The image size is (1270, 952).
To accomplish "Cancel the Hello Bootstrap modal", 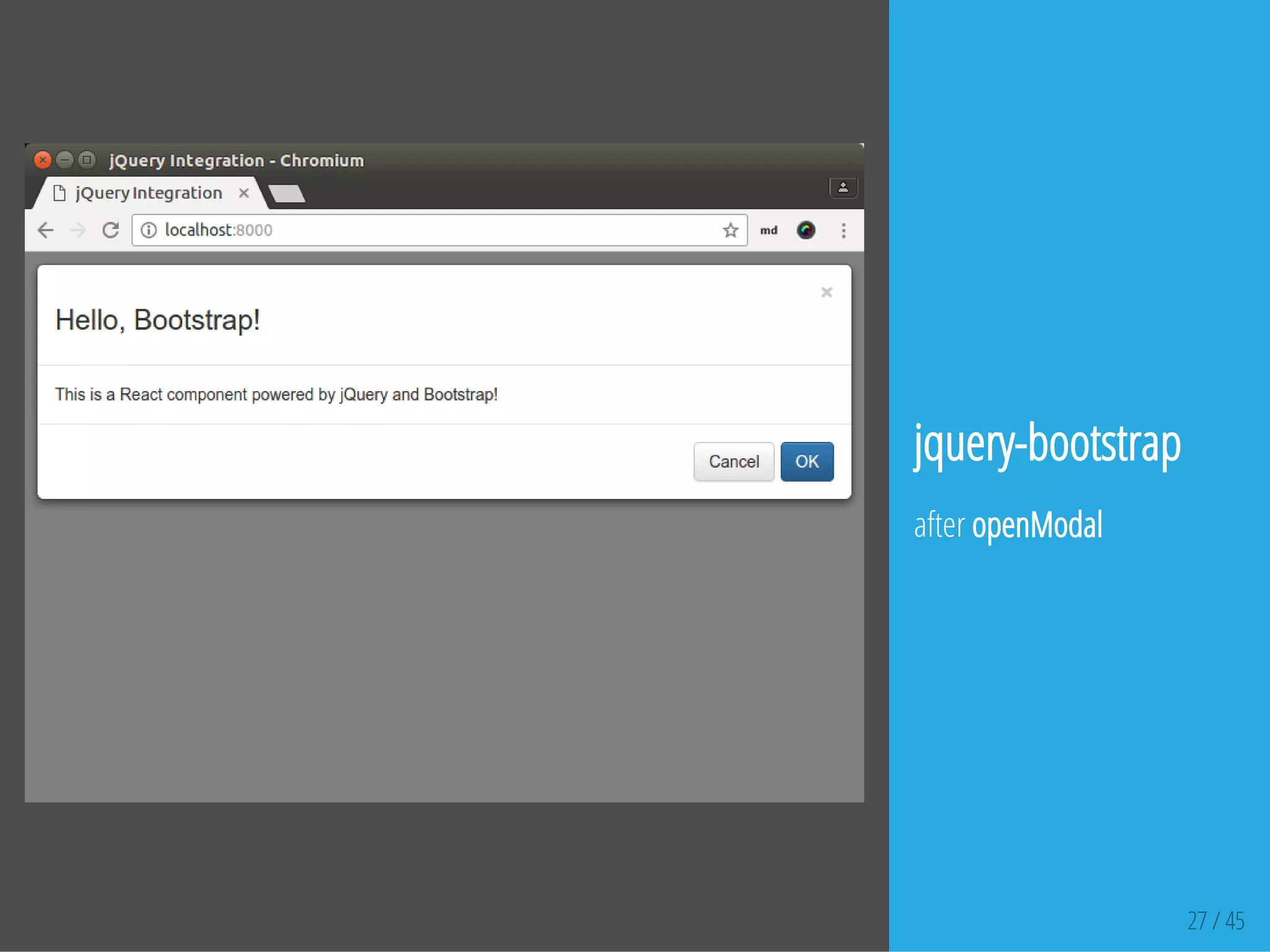I will 734,462.
